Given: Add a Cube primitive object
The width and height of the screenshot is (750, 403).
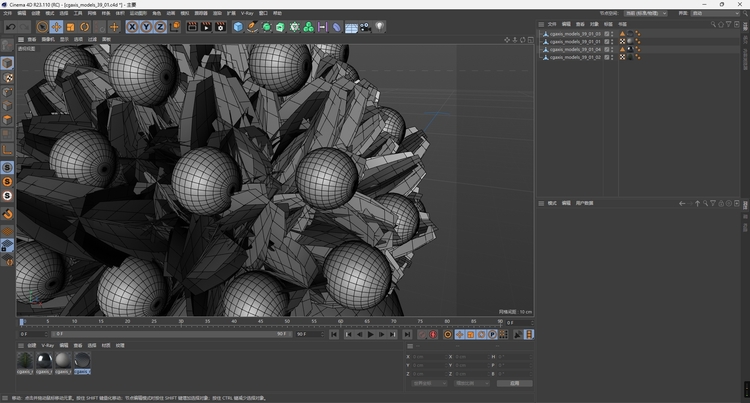Looking at the screenshot, I should pos(238,27).
